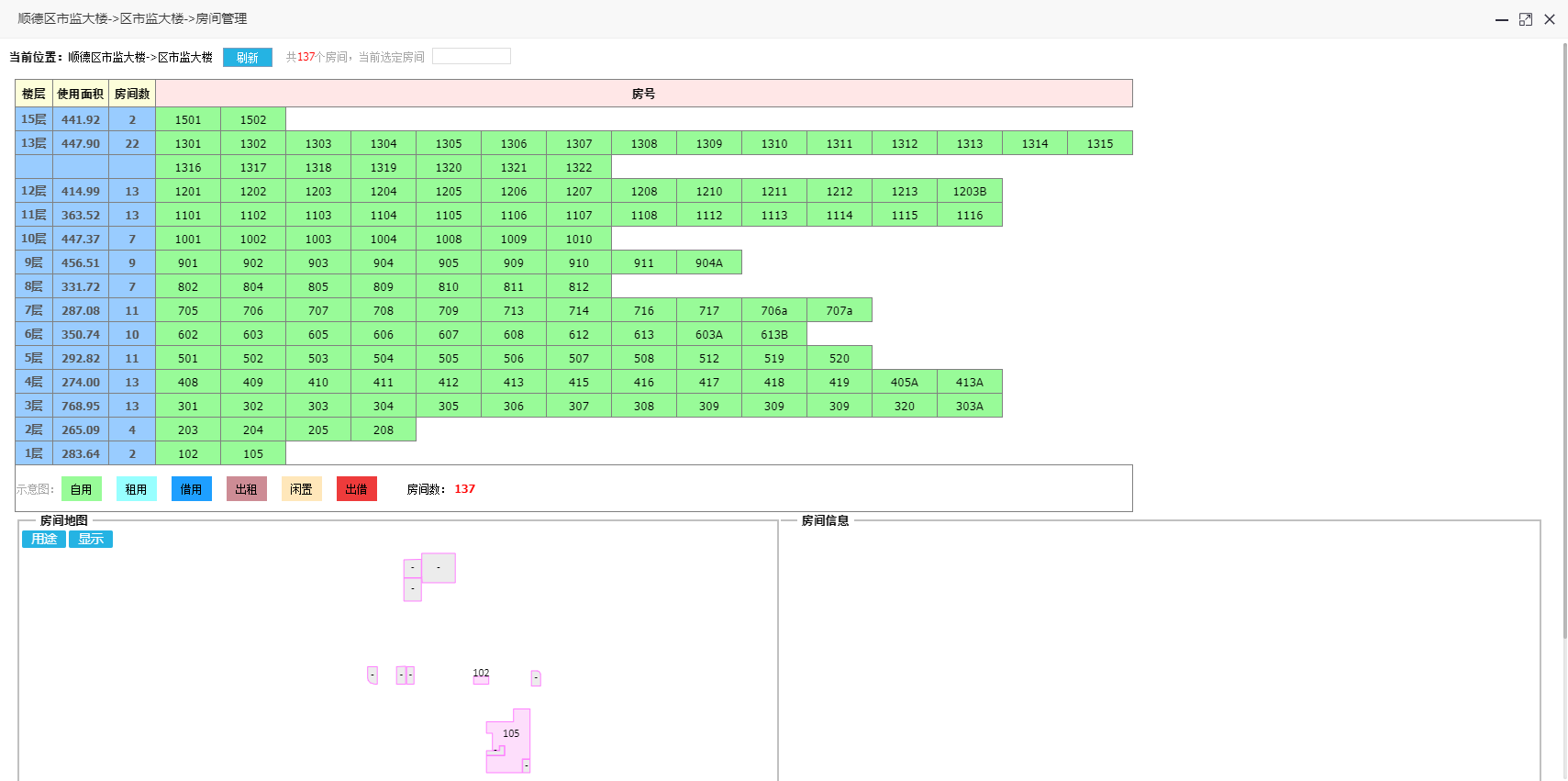The height and width of the screenshot is (781, 1568).
Task: Select the 出借 legend swatch
Action: (357, 489)
